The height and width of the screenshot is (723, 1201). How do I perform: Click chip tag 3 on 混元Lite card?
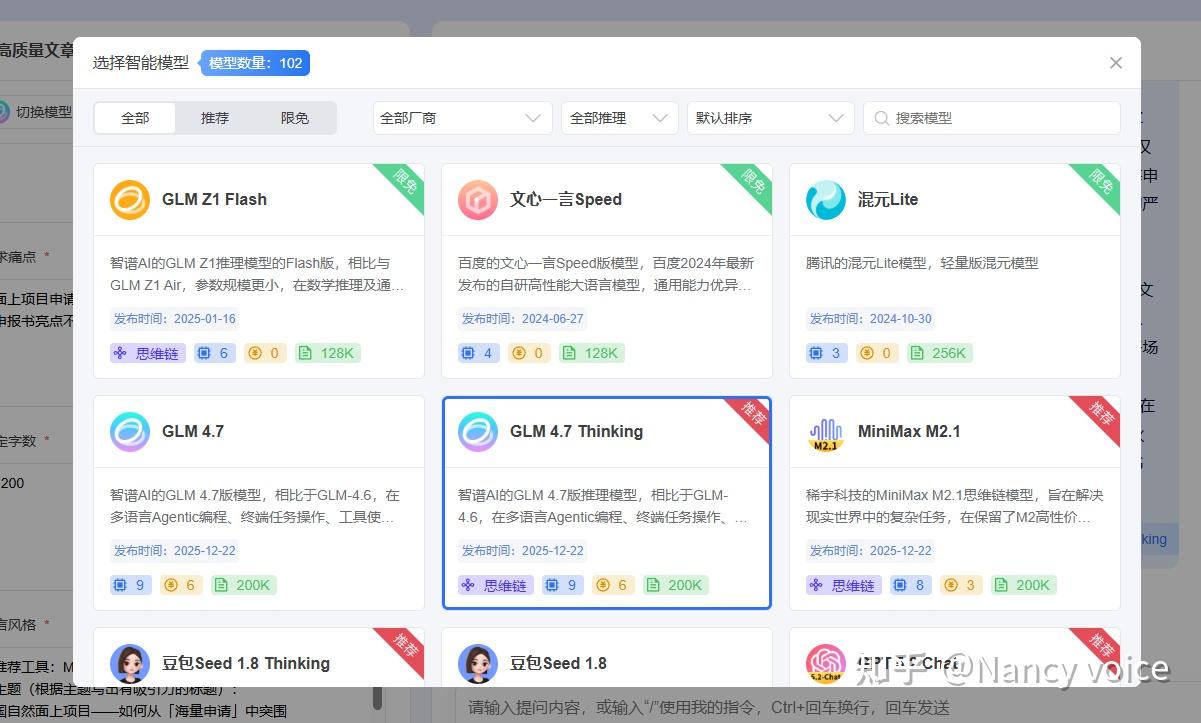tap(827, 353)
